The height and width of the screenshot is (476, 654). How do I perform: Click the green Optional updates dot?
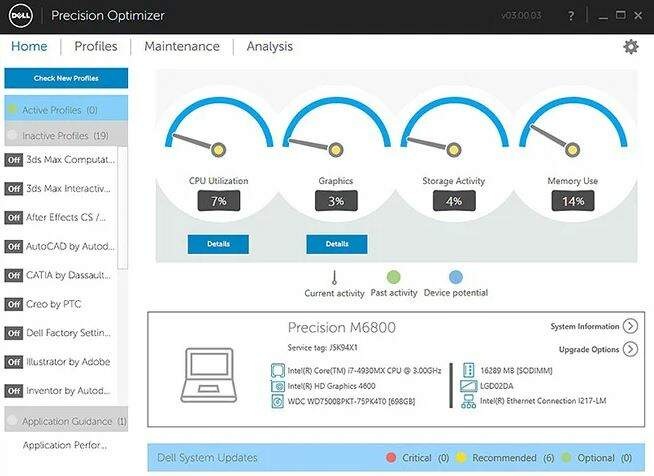[x=566, y=458]
